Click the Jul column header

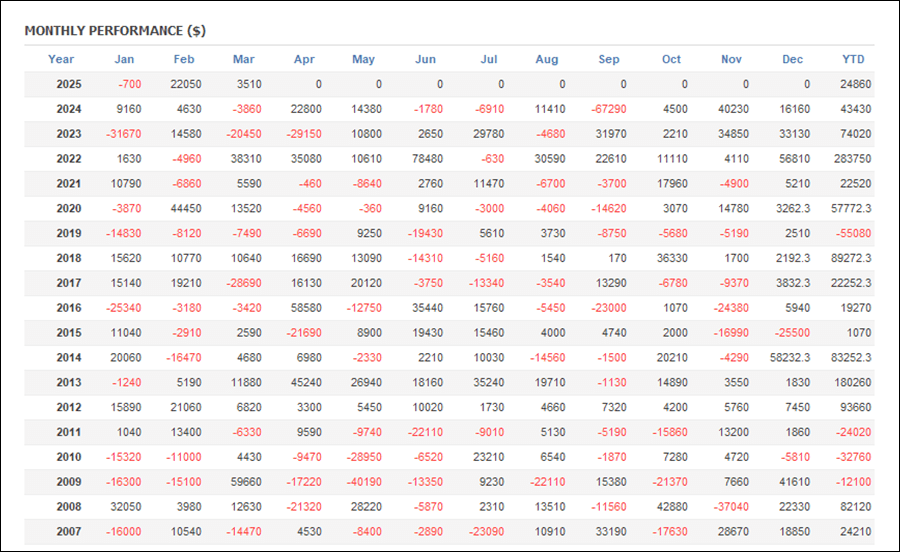tap(488, 59)
